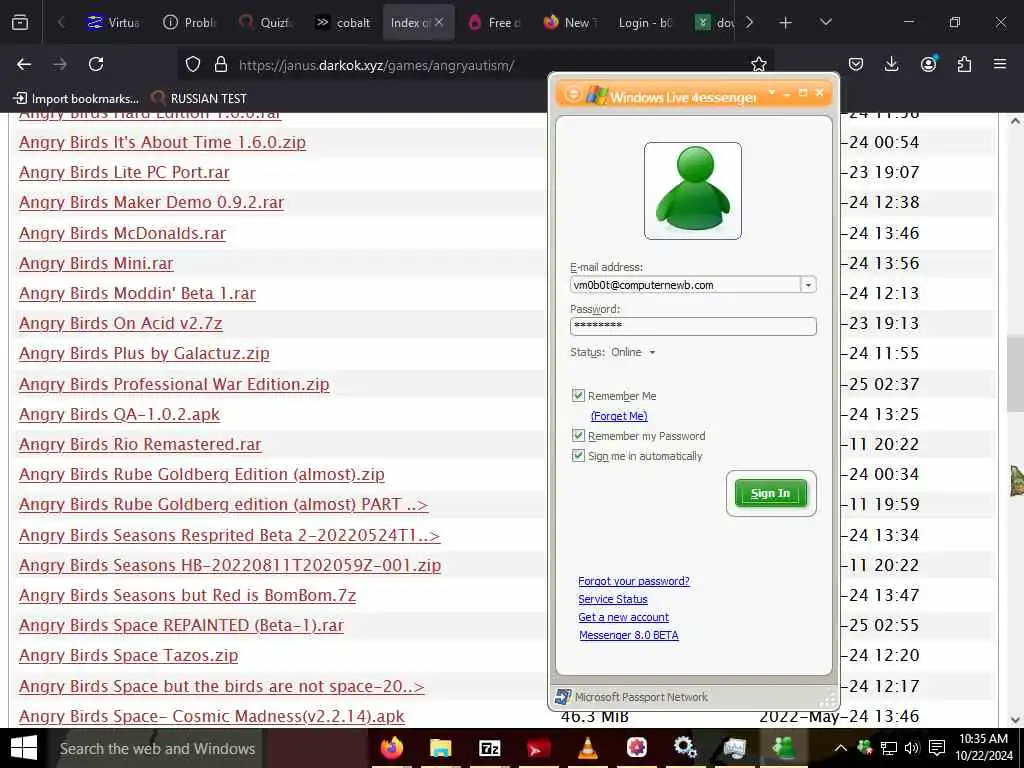
Task: Click the Messenger title bar round menu icon
Action: point(572,95)
